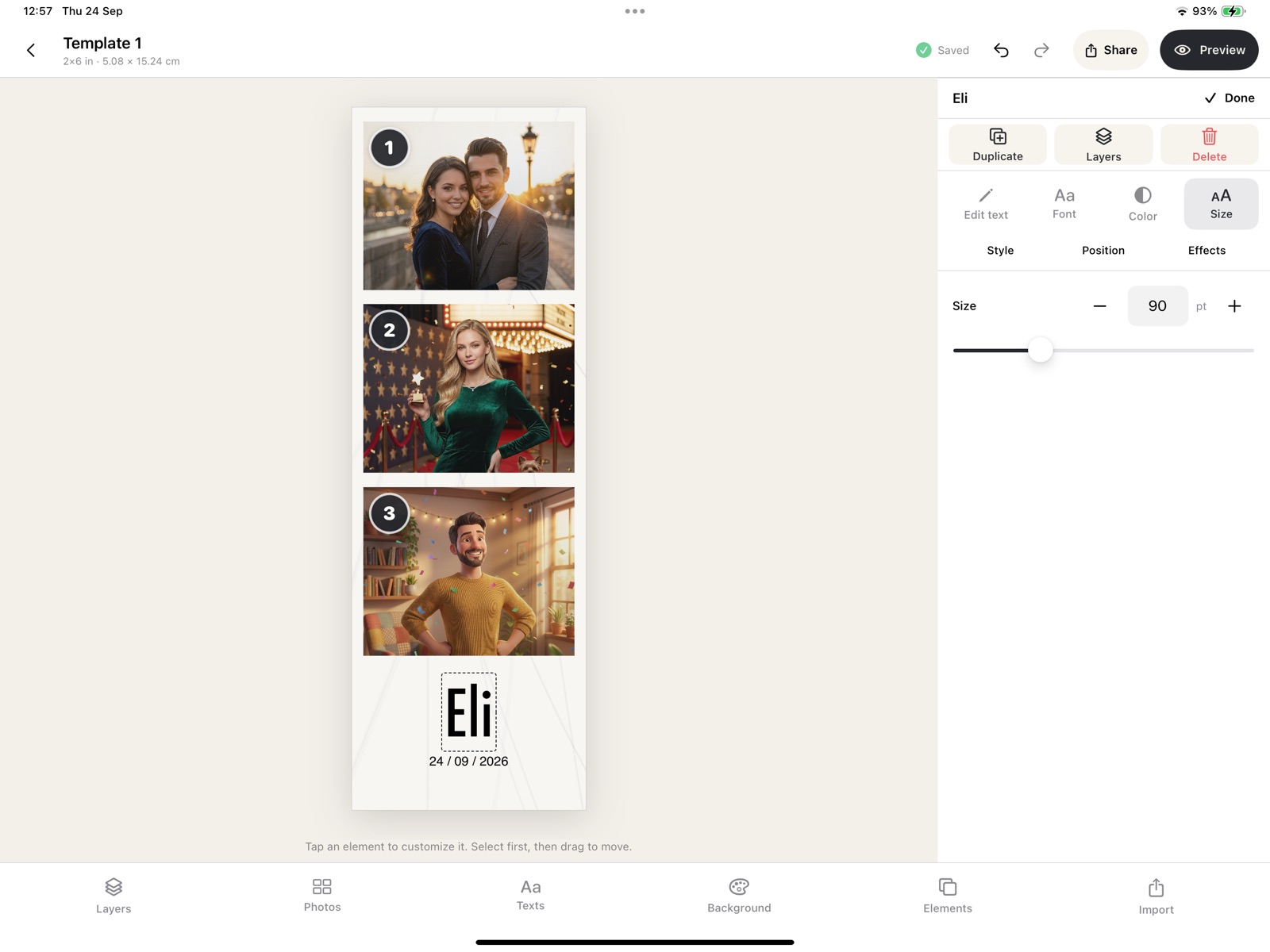Select the Eli text on the canvas
Viewport: 1270px width, 952px height.
469,712
